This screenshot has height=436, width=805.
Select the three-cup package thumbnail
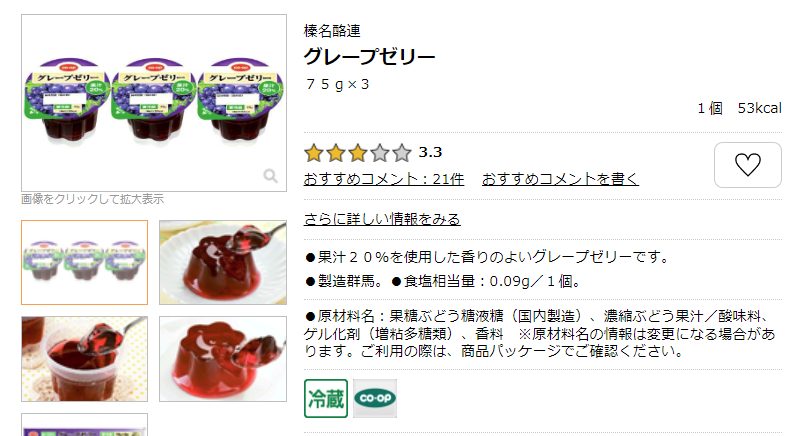[x=85, y=262]
